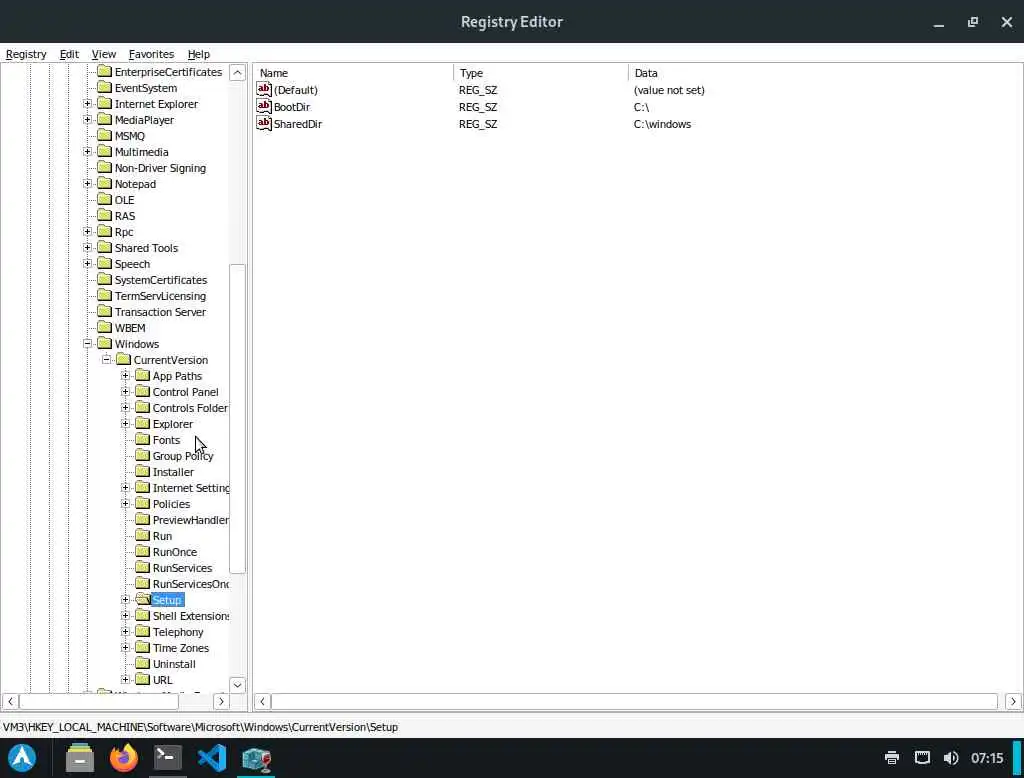The width and height of the screenshot is (1024, 778).
Task: Collapse the CurrentVersion key
Action: click(x=106, y=360)
